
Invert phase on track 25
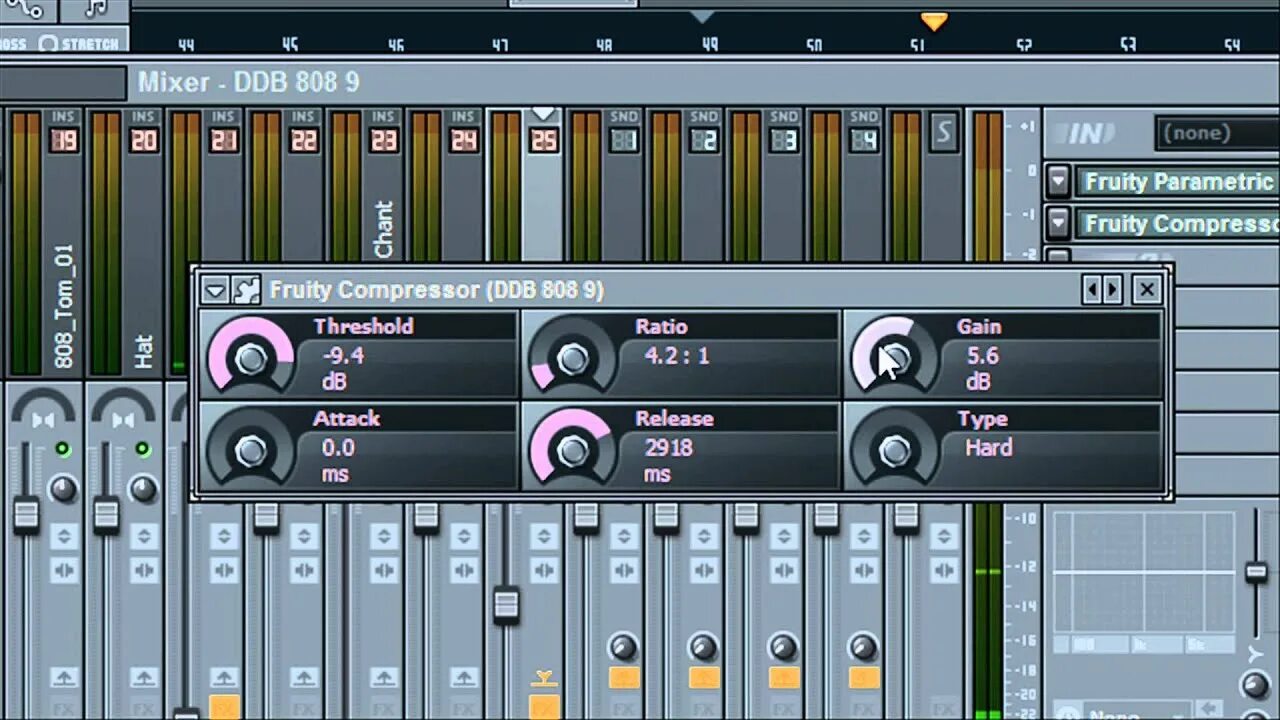pyautogui.click(x=544, y=536)
